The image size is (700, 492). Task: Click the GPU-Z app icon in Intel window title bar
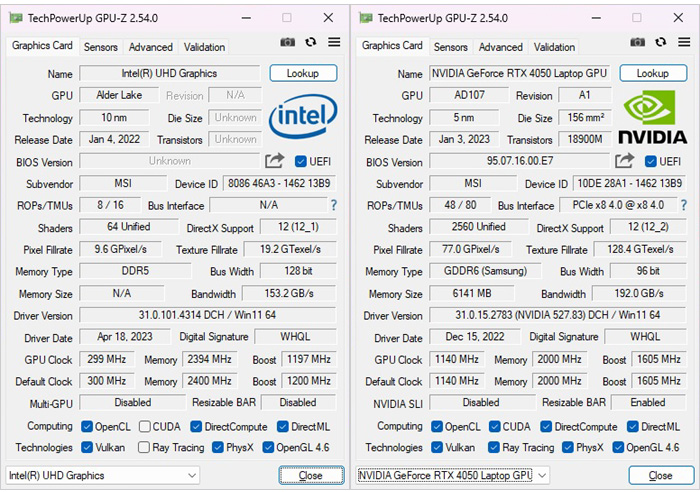[16, 18]
